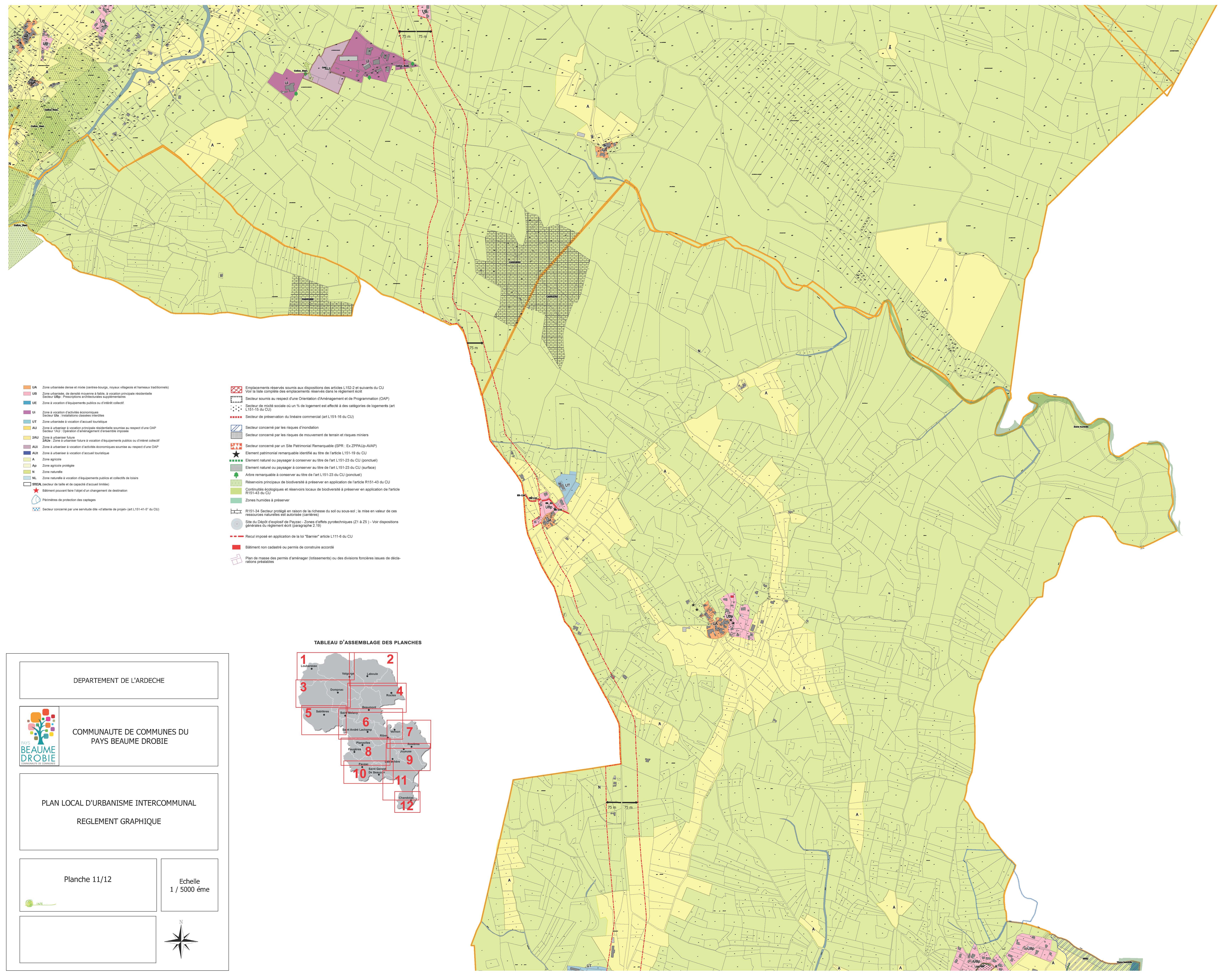Select sheet number 9 in assembly table
This screenshot has width=1232, height=975.
pyautogui.click(x=410, y=760)
